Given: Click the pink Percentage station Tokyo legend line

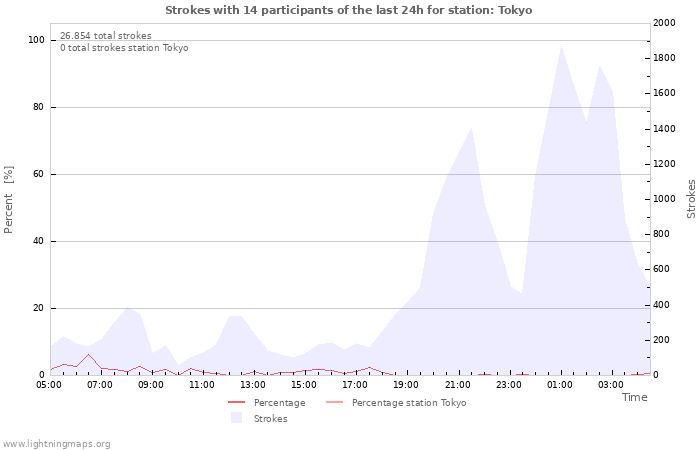Looking at the screenshot, I should pyautogui.click(x=334, y=402).
